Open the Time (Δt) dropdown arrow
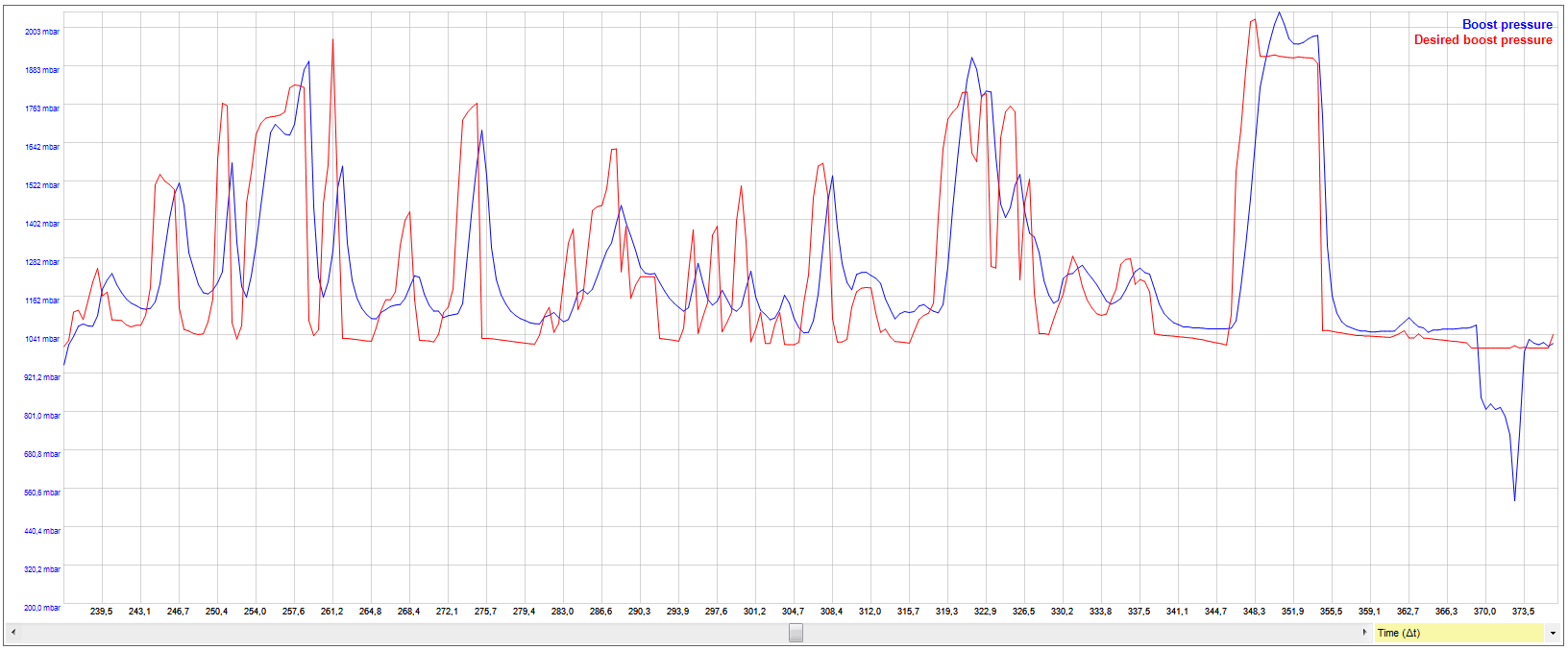Viewport: 1568px width, 650px height. 1552,634
